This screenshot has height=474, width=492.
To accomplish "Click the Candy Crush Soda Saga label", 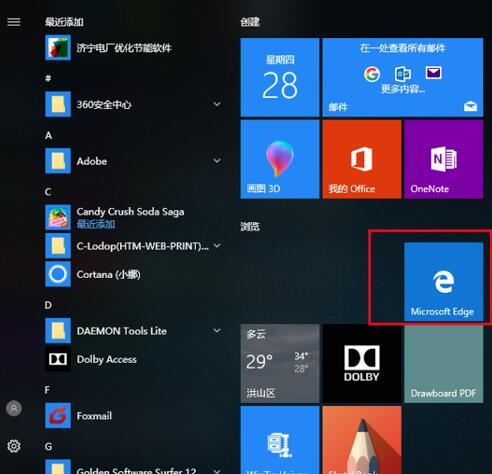I will click(130, 212).
